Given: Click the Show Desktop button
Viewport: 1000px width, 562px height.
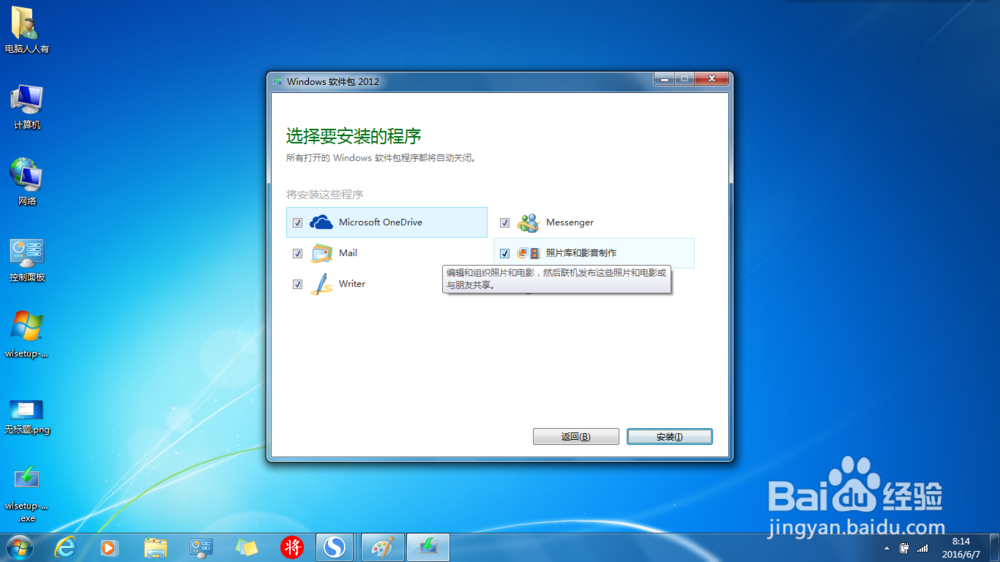Looking at the screenshot, I should (x=994, y=548).
